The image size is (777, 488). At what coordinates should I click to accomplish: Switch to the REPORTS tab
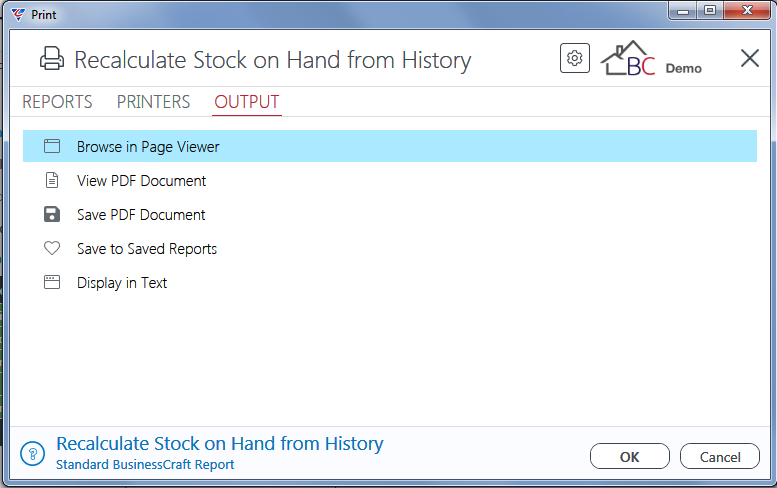(57, 102)
